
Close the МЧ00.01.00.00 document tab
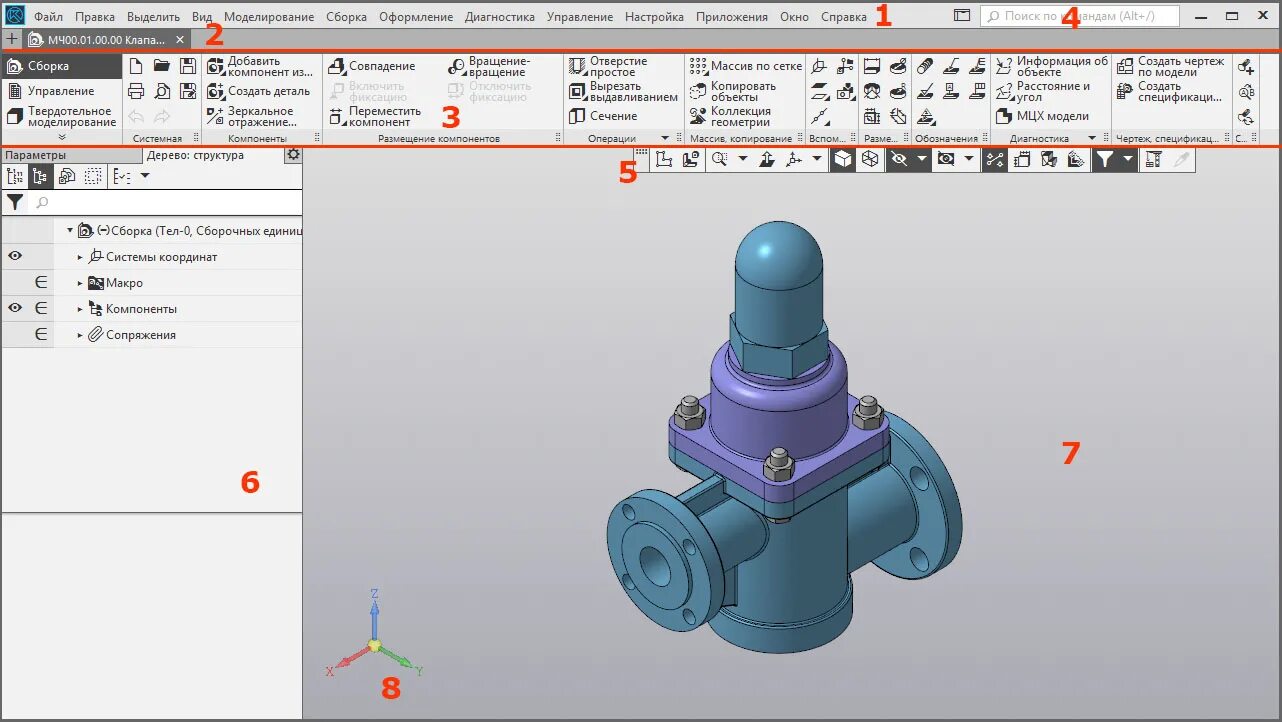(x=180, y=39)
